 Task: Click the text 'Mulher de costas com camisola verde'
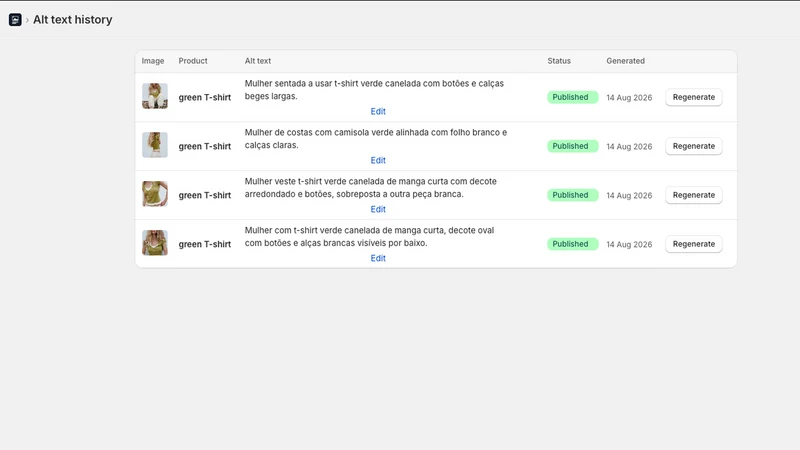pos(317,132)
